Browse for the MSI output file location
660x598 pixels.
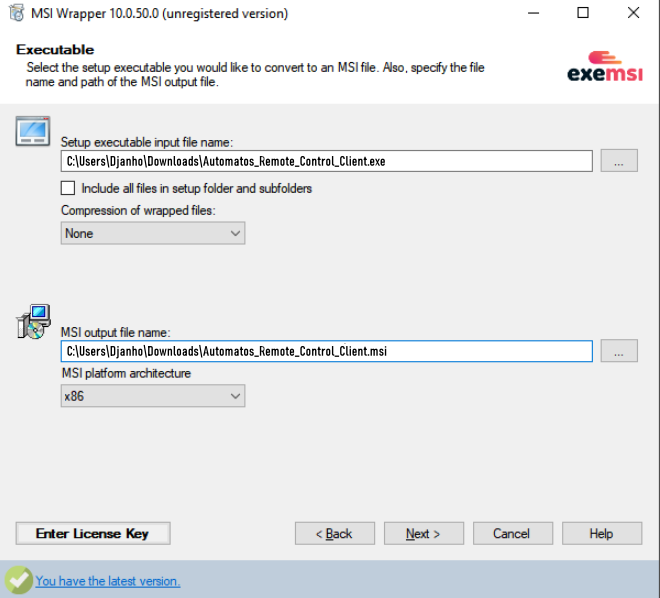(x=619, y=351)
